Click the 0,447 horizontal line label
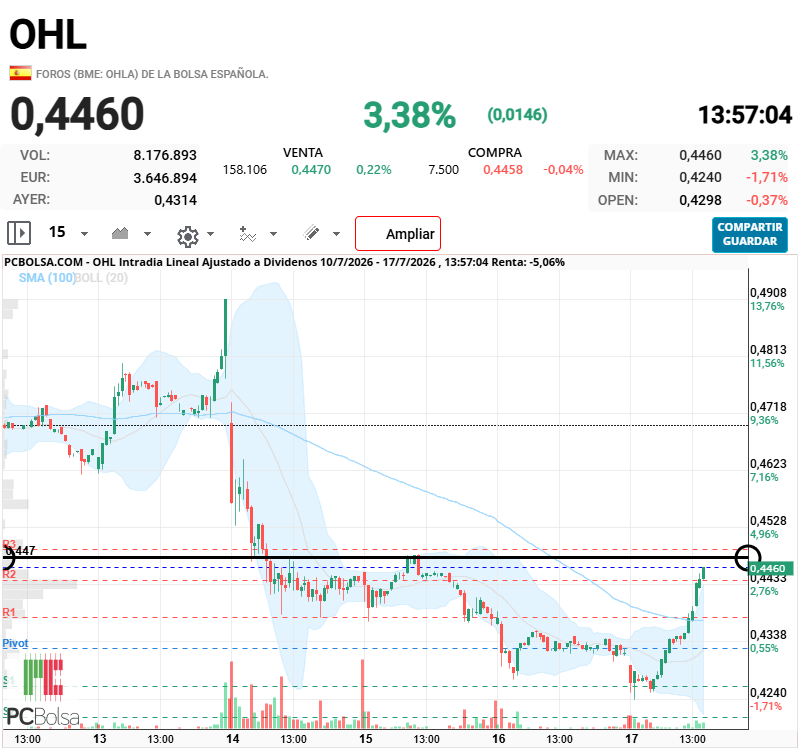This screenshot has width=800, height=748. 20,550
